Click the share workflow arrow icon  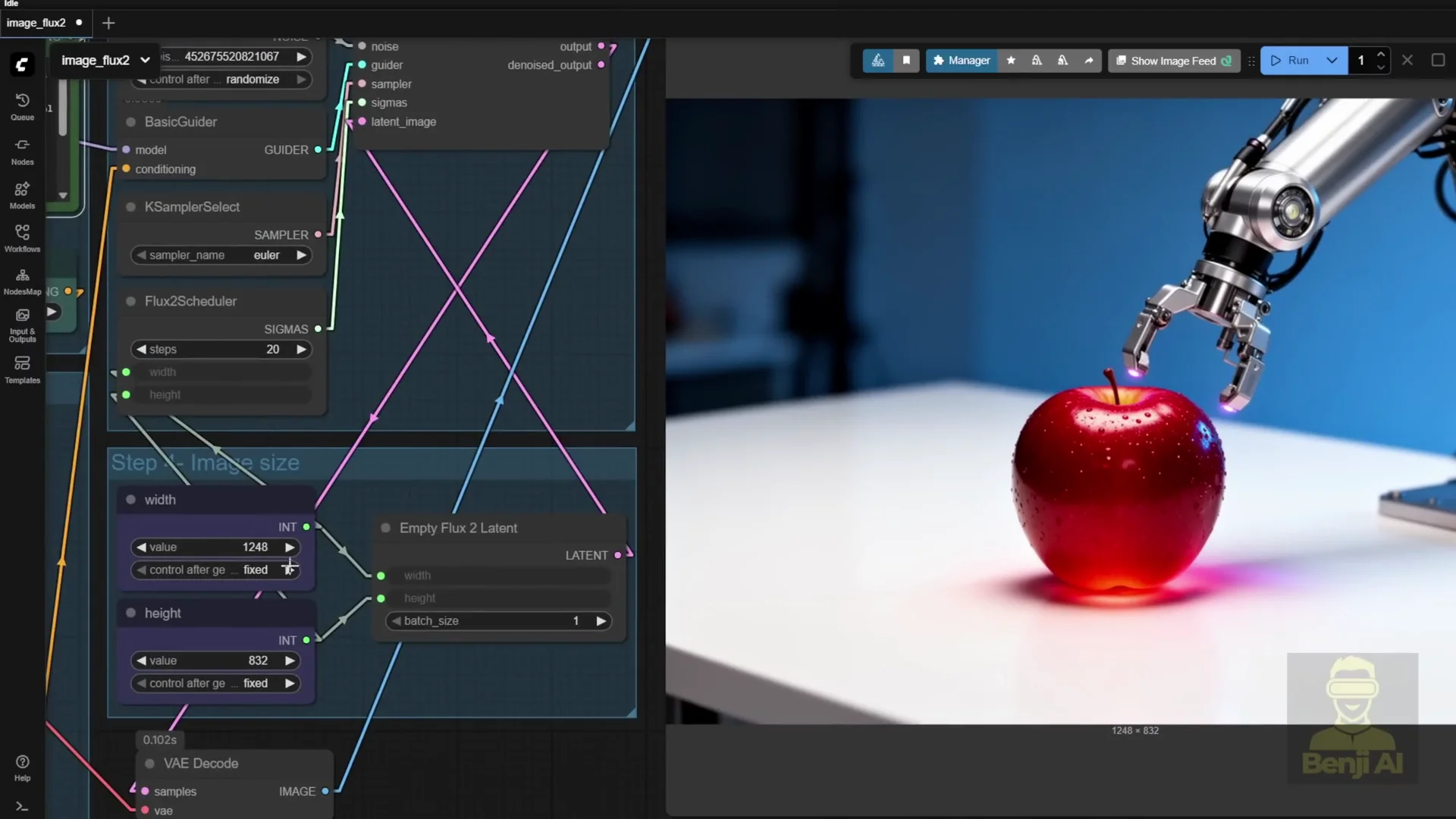click(1090, 61)
